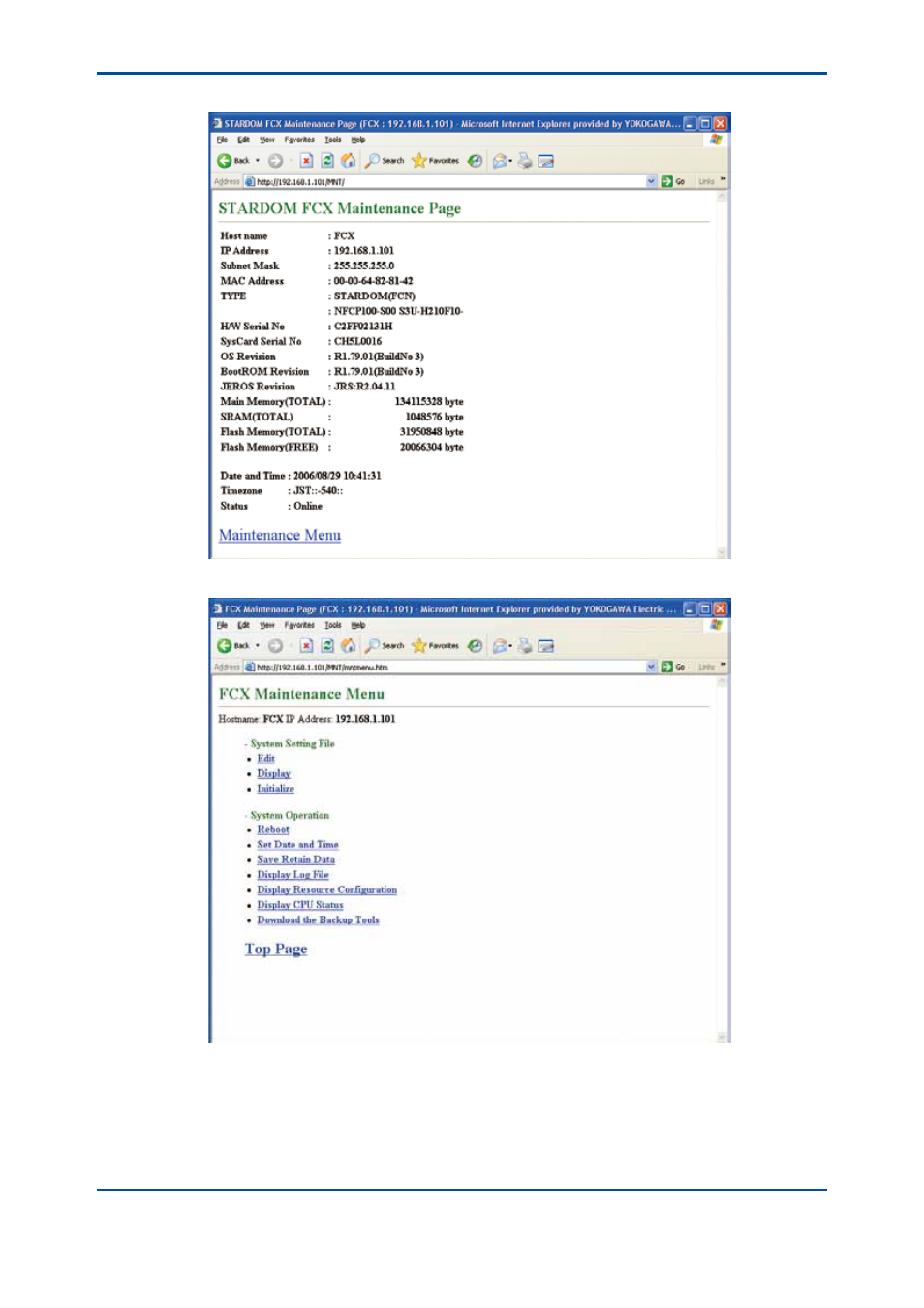
Task: Click the Go button in FCX Maintenance Menu window
Action: pos(673,667)
